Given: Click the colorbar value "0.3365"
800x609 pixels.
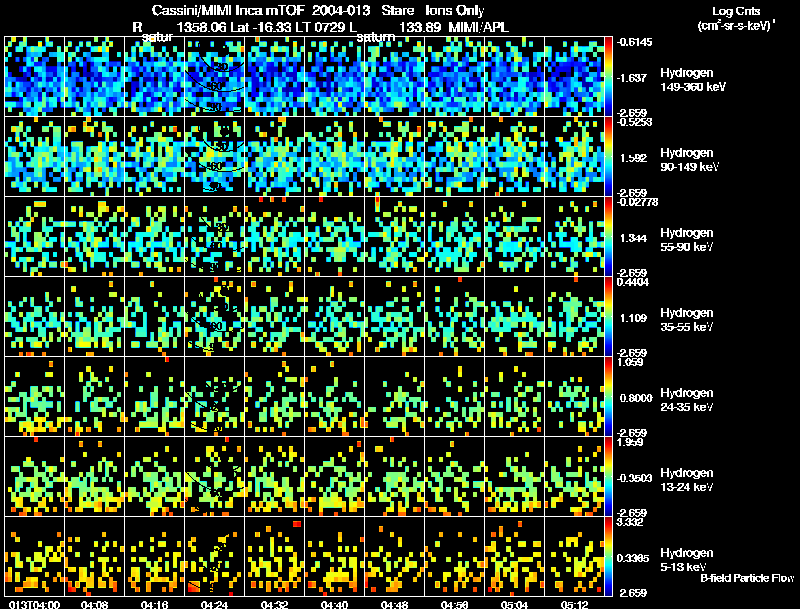Looking at the screenshot, I should point(633,559).
